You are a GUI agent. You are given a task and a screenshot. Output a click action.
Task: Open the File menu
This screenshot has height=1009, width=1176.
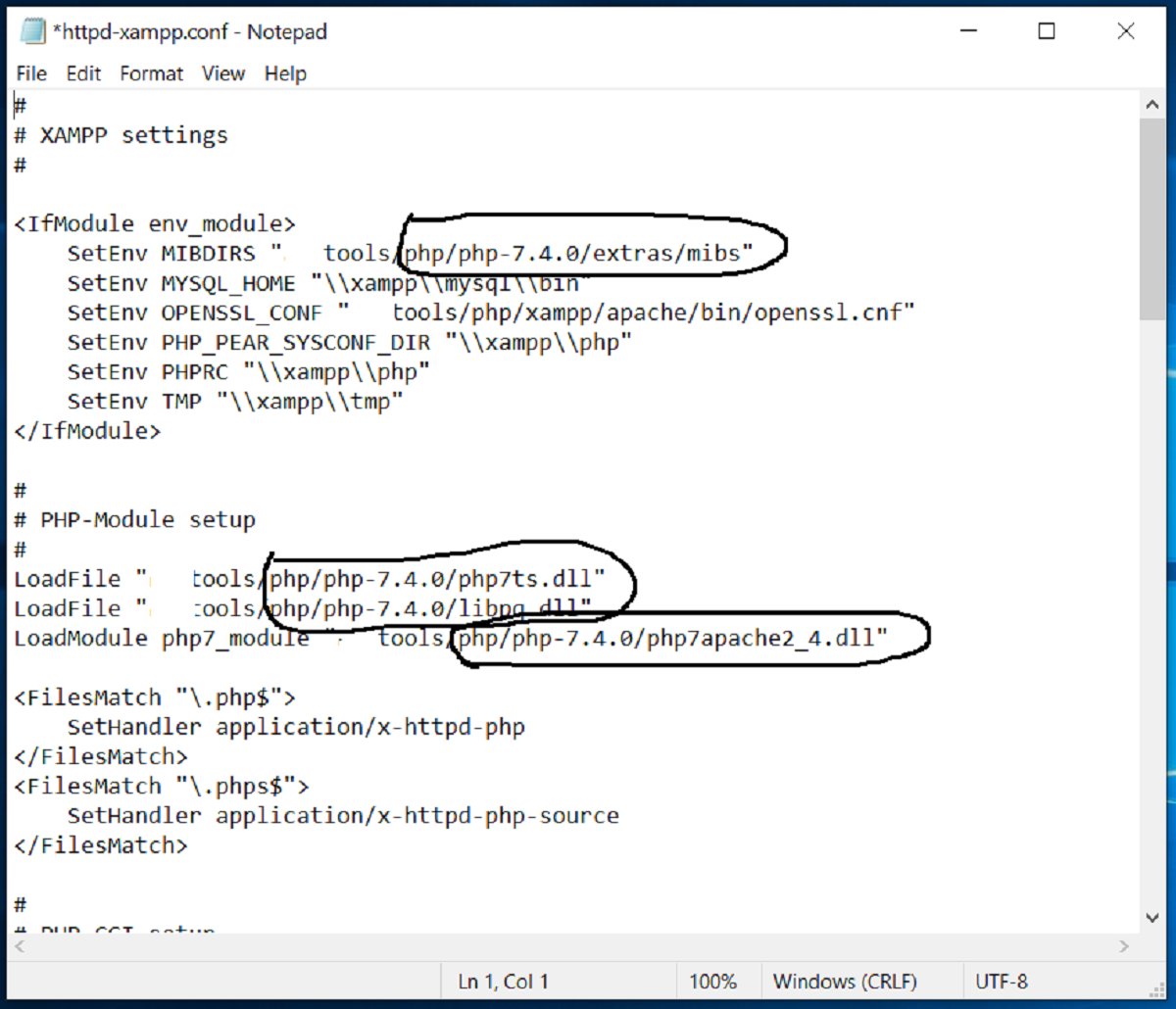(30, 73)
